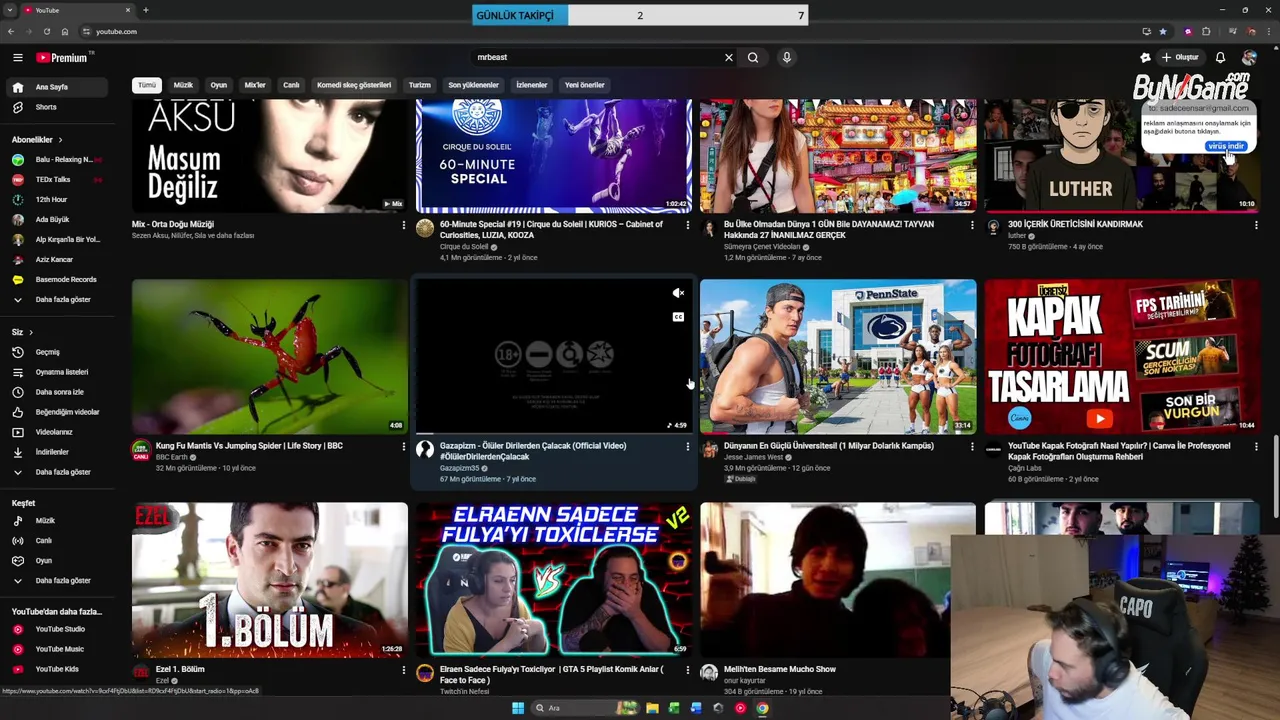
Task: Open Chrome from the taskbar
Action: click(762, 708)
